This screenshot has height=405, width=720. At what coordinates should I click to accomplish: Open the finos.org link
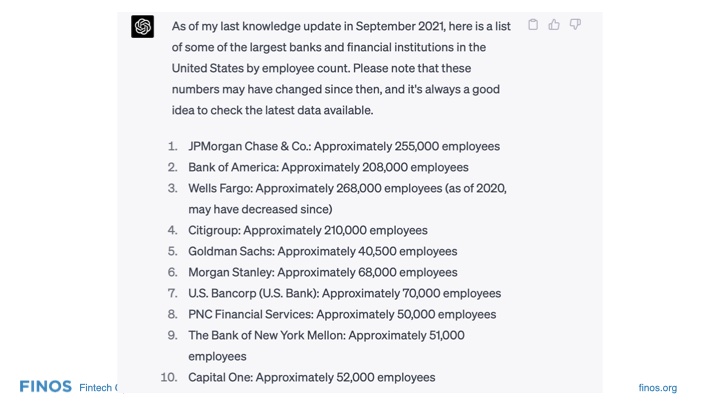tap(658, 388)
